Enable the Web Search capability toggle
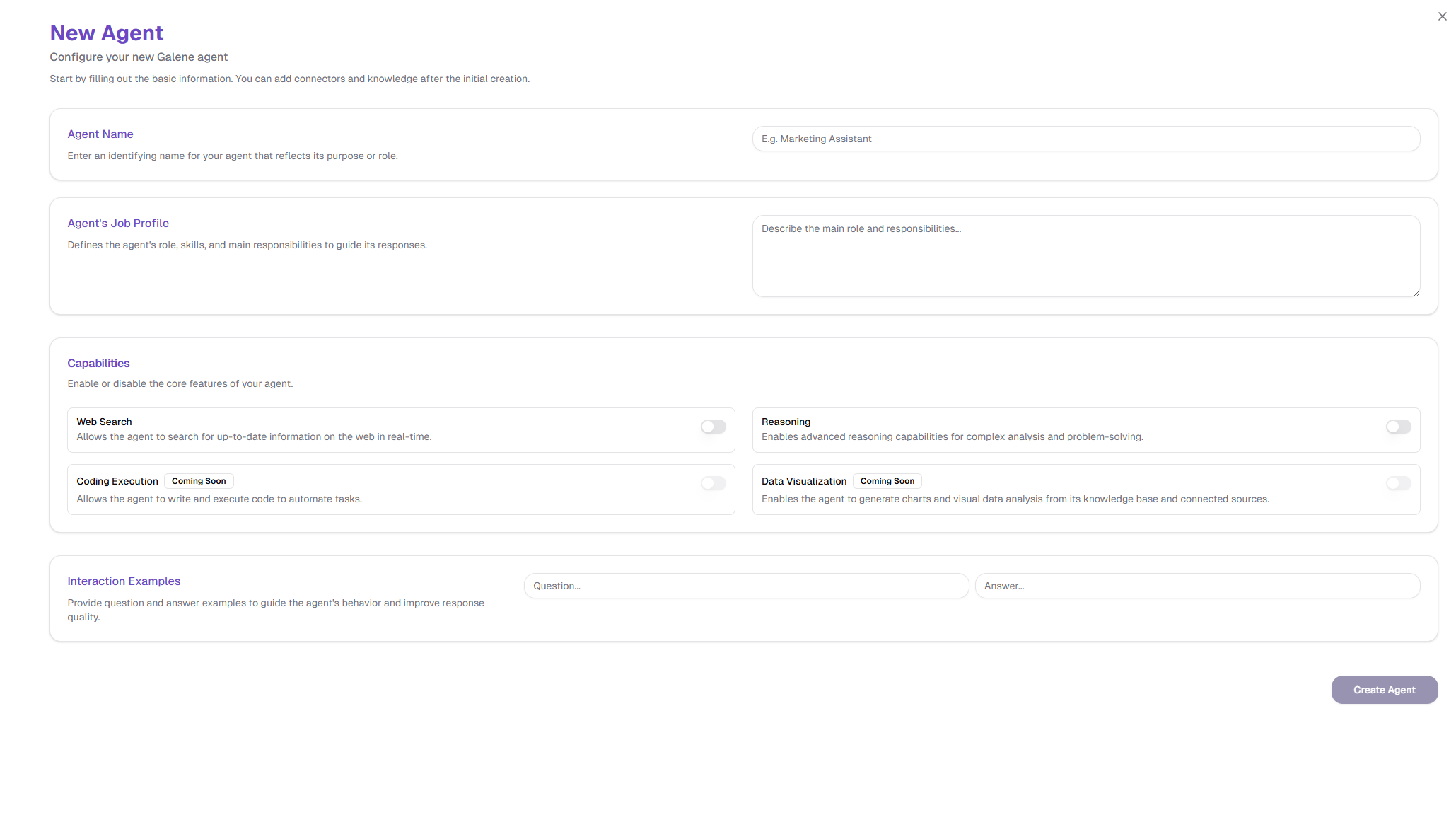The image size is (1456, 839). [713, 427]
